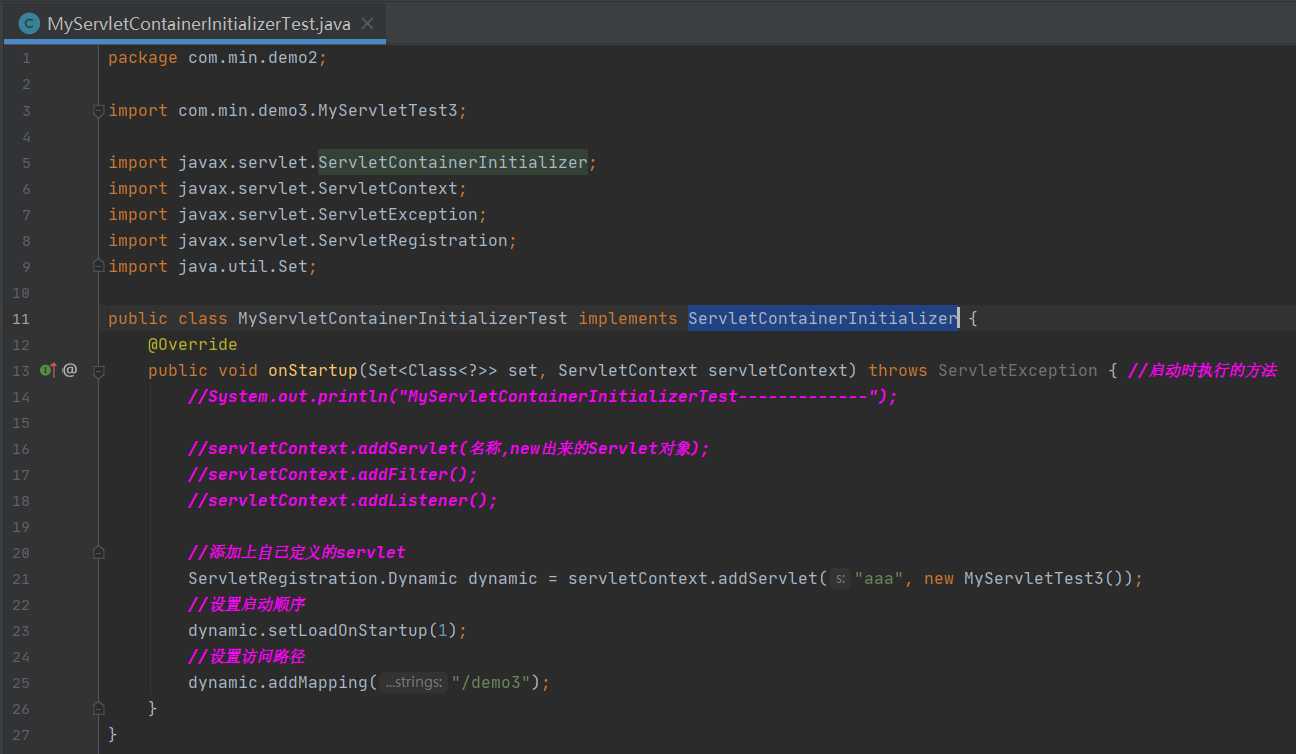Click the @ annotation gutter icon on line 13
The image size is (1296, 754).
pyautogui.click(x=69, y=370)
